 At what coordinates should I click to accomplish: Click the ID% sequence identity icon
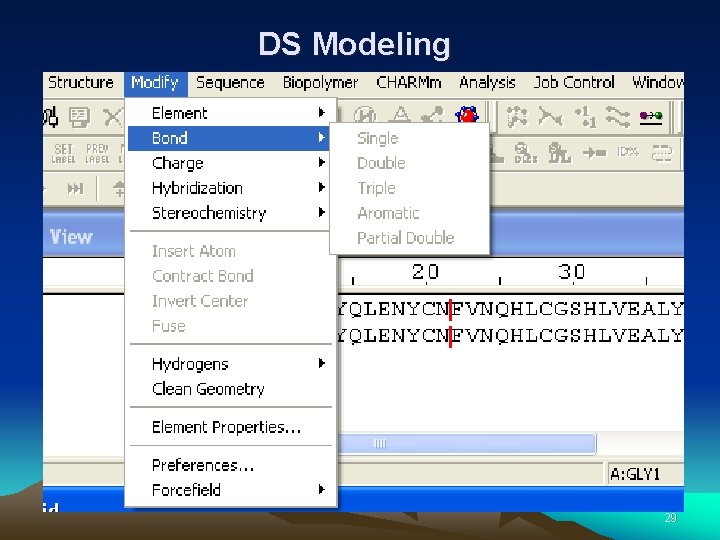[x=628, y=152]
